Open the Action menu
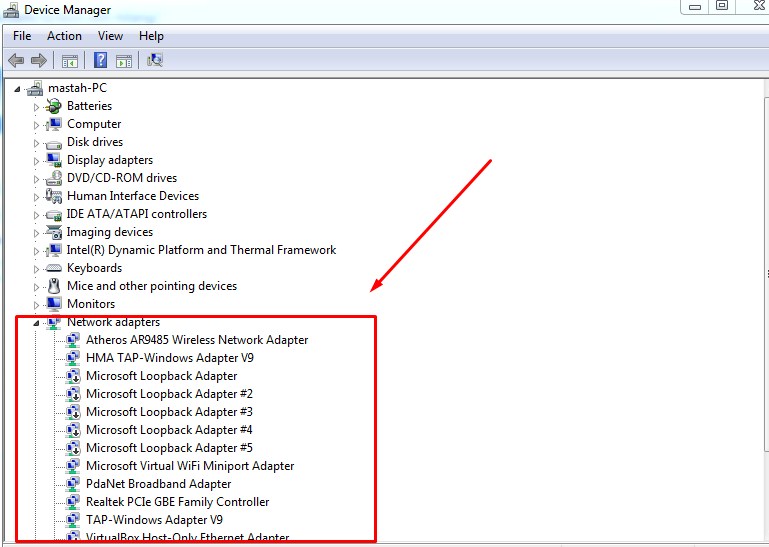This screenshot has height=547, width=769. pos(64,36)
